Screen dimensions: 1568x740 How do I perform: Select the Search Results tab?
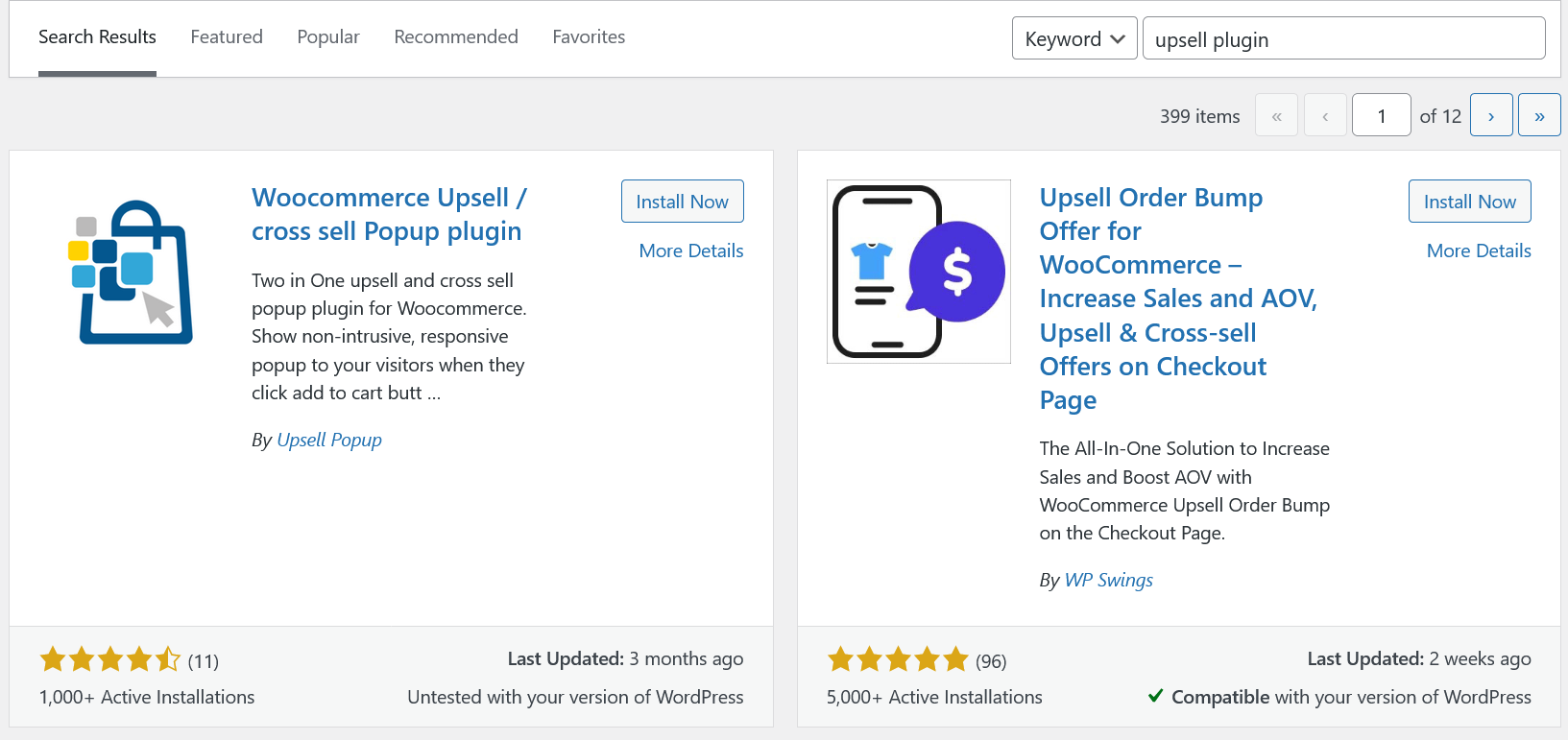point(97,36)
